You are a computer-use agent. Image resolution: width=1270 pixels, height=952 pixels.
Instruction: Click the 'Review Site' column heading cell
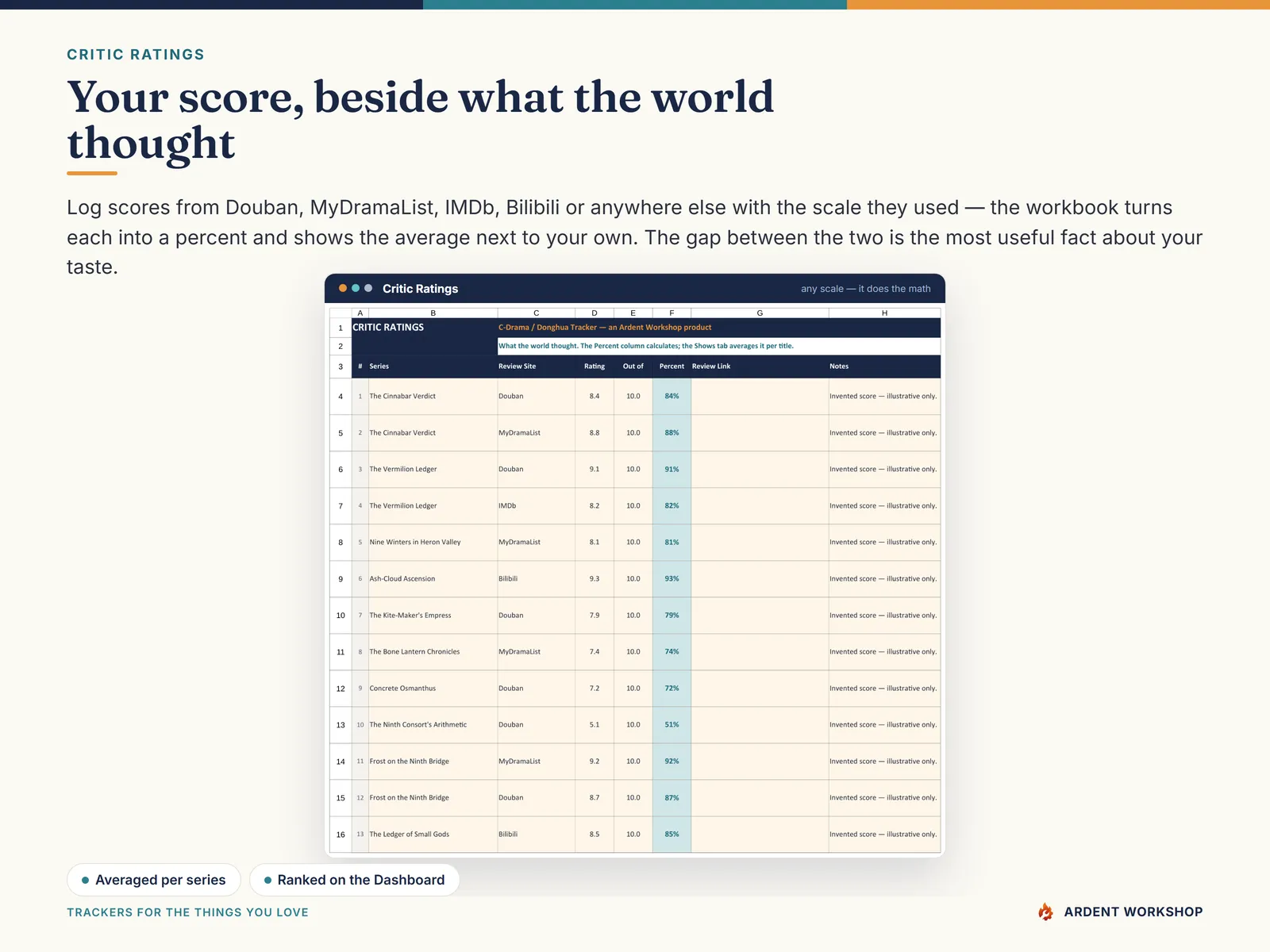(x=537, y=367)
